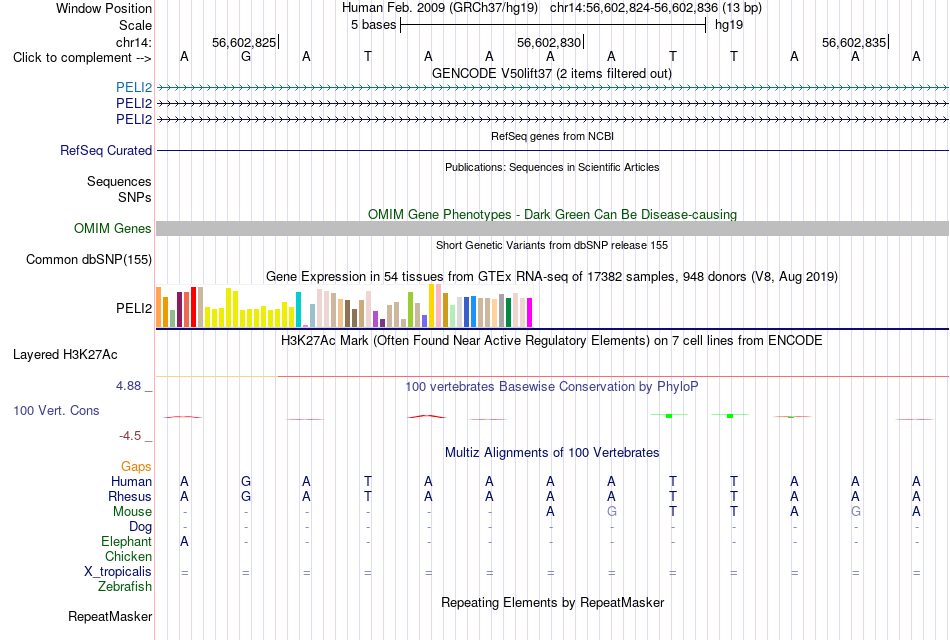Click the Dog species label
Image resolution: width=950 pixels, height=640 pixels.
click(141, 527)
